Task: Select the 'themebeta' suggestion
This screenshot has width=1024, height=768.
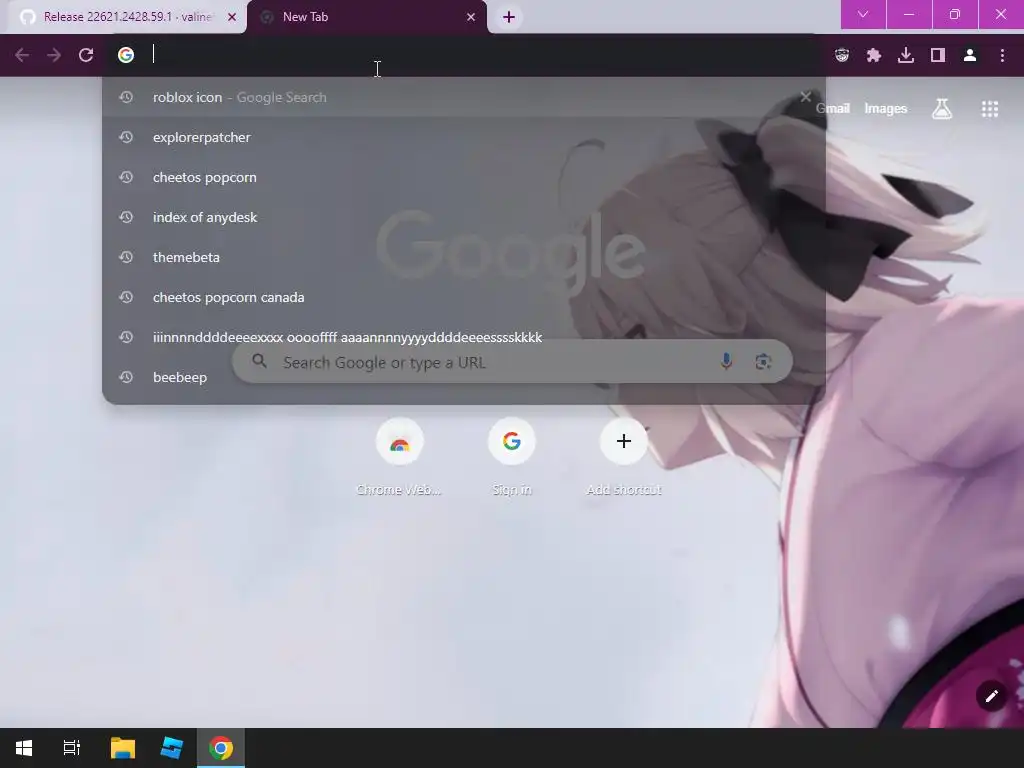Action: pyautogui.click(x=464, y=257)
